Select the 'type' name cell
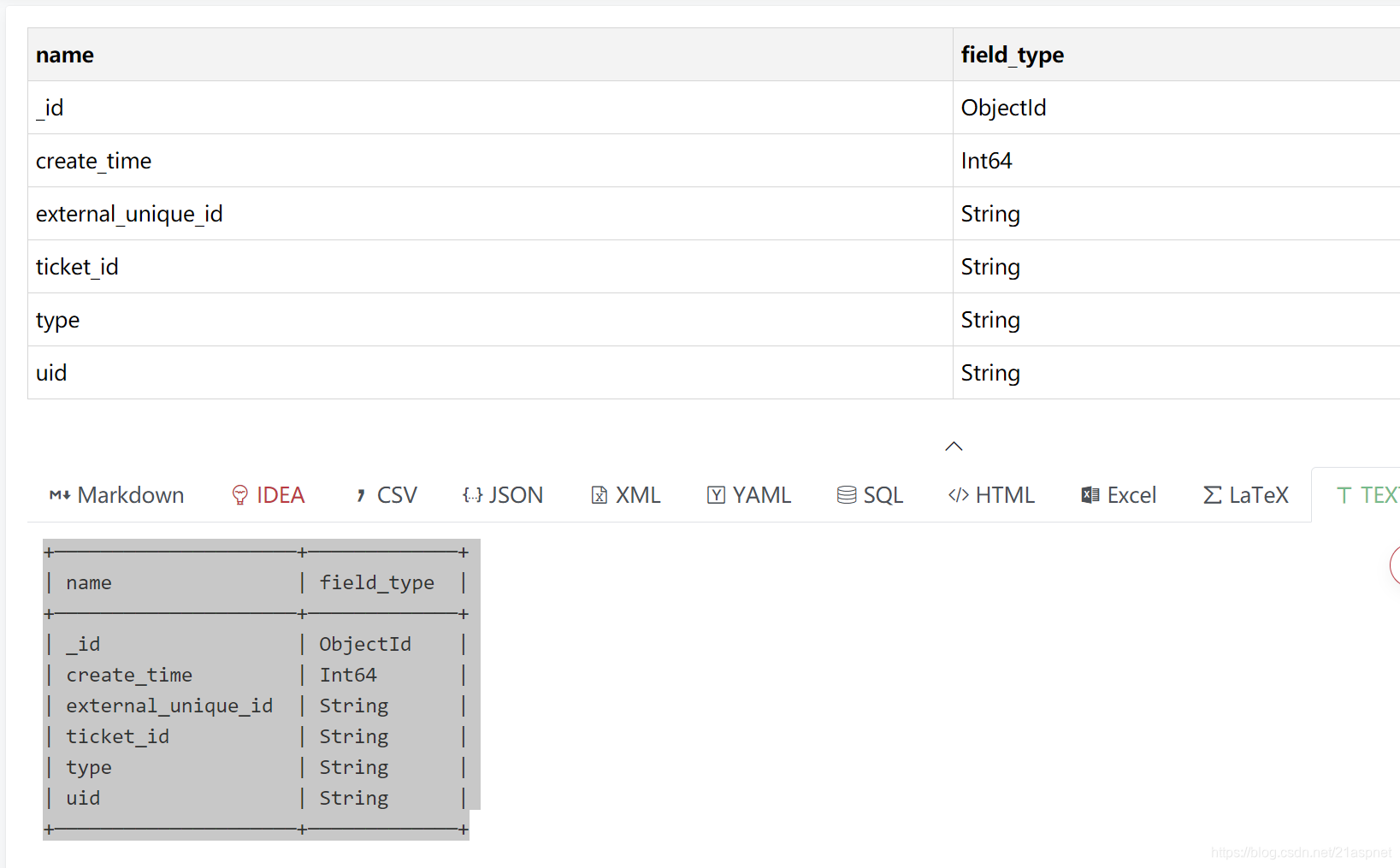Image resolution: width=1400 pixels, height=868 pixels. click(x=490, y=320)
